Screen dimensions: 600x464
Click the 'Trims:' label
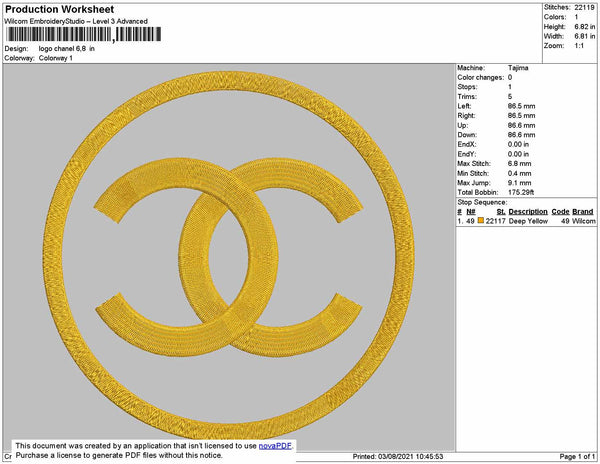(x=467, y=96)
